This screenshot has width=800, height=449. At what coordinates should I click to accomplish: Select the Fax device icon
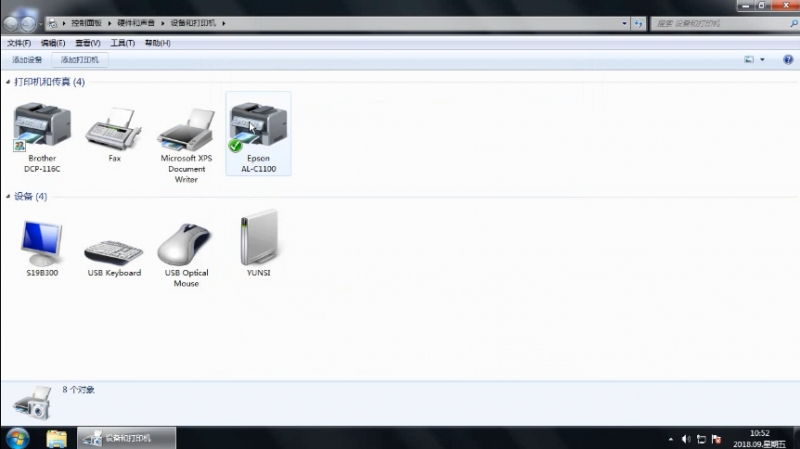[x=113, y=128]
